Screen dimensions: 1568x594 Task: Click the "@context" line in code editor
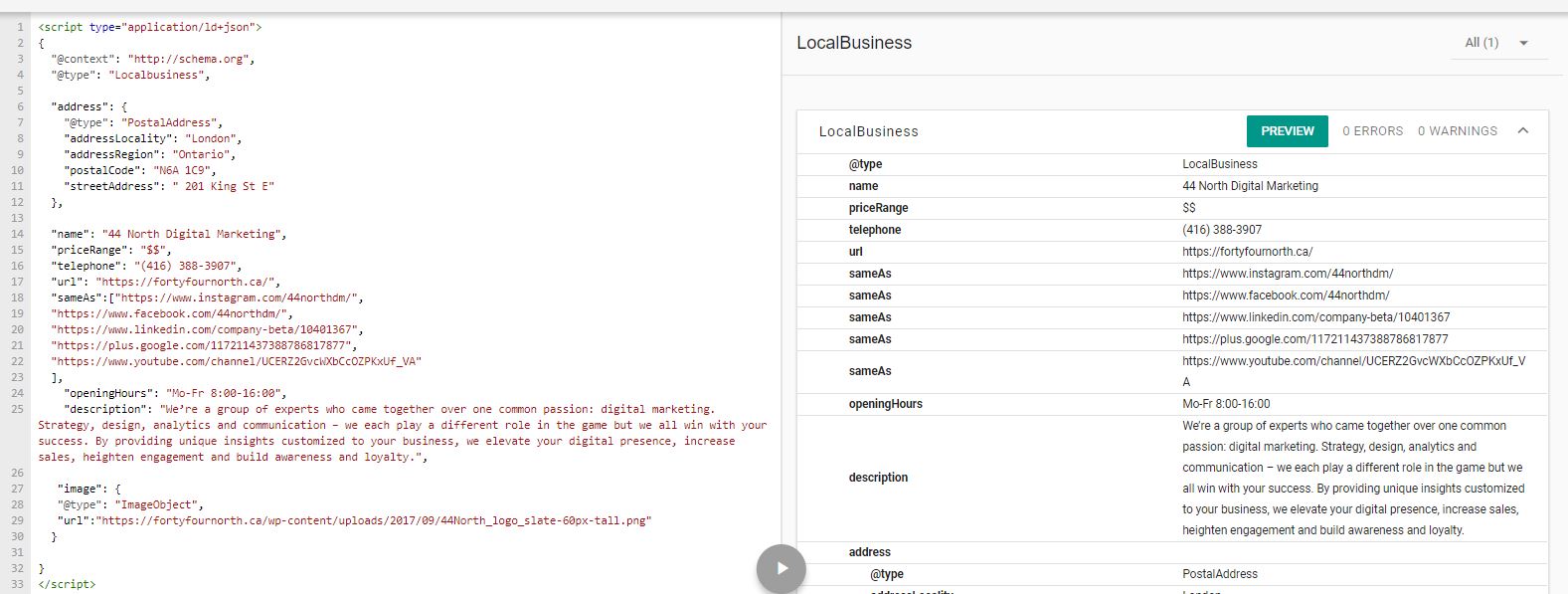pyautogui.click(x=153, y=59)
